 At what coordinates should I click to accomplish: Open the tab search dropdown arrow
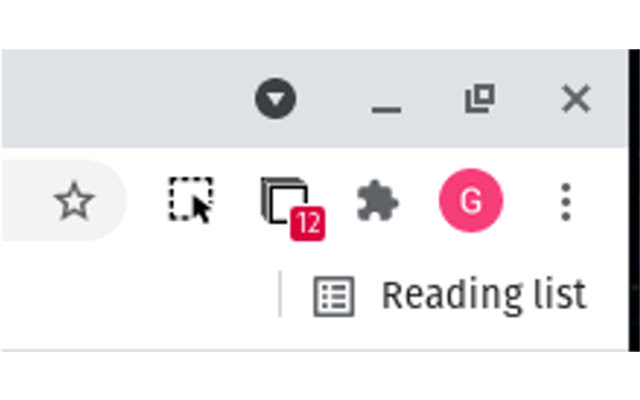coord(276,98)
